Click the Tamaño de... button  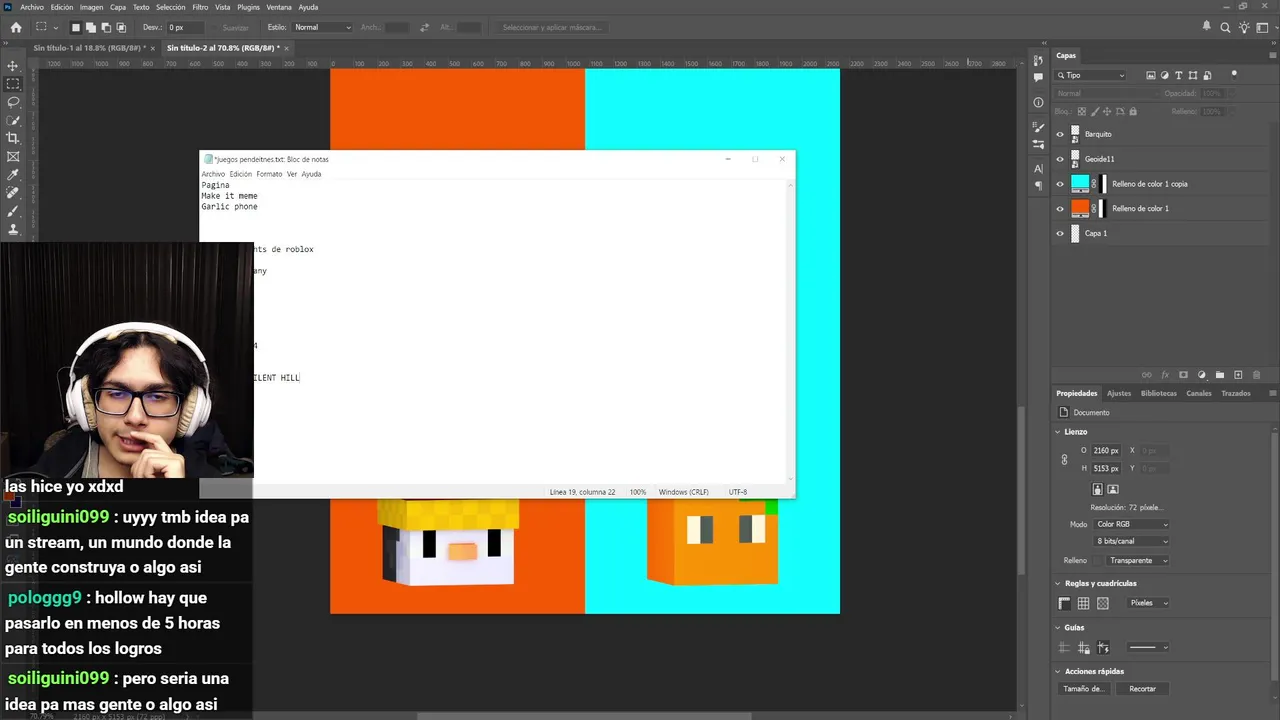click(1084, 689)
